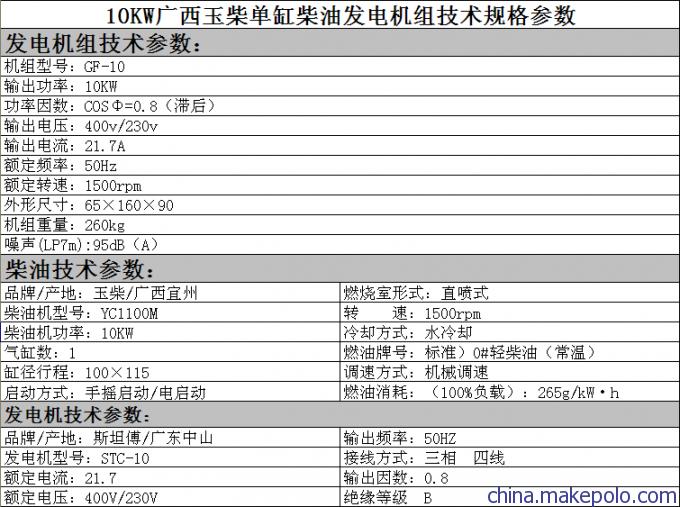Click the row '机组型号: GF-10'
This screenshot has height=507, width=680.
[340, 66]
